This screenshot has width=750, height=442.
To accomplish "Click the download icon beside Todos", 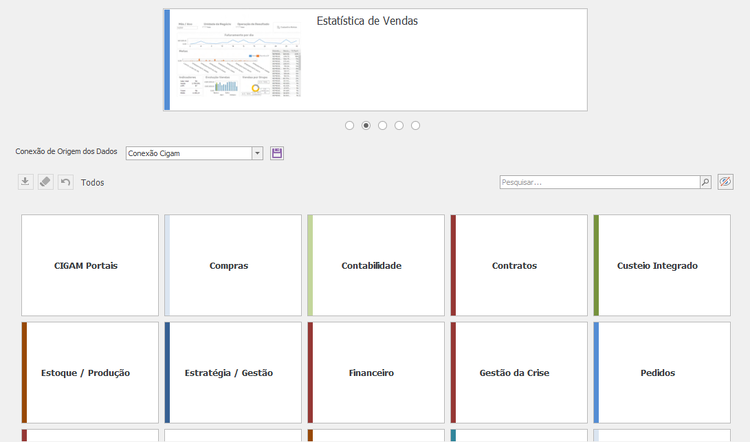I will click(25, 182).
